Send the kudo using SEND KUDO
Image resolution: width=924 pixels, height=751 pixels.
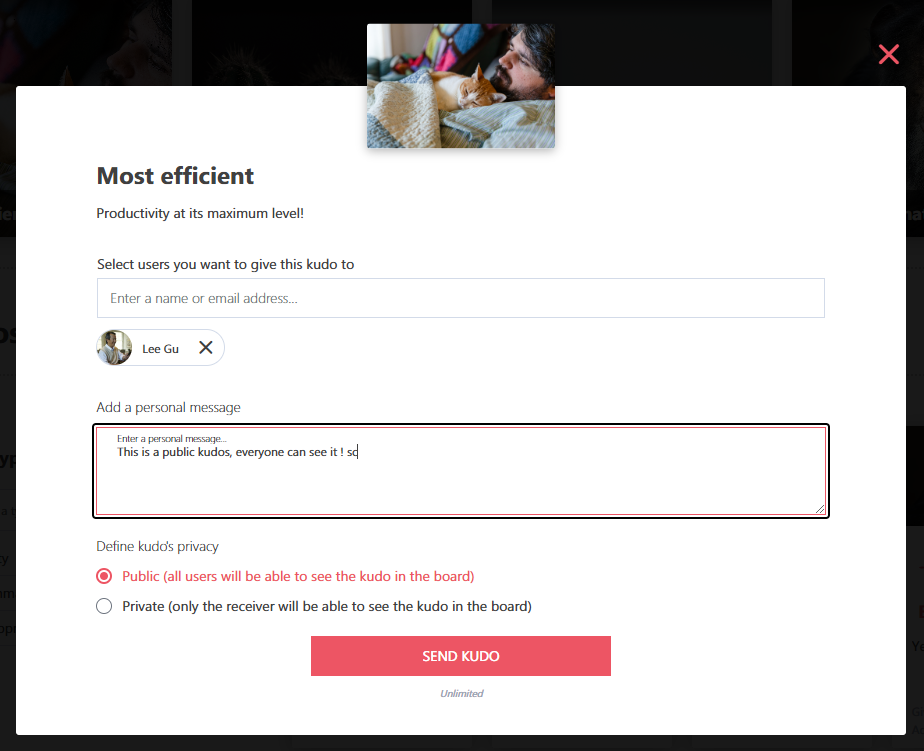click(x=461, y=656)
